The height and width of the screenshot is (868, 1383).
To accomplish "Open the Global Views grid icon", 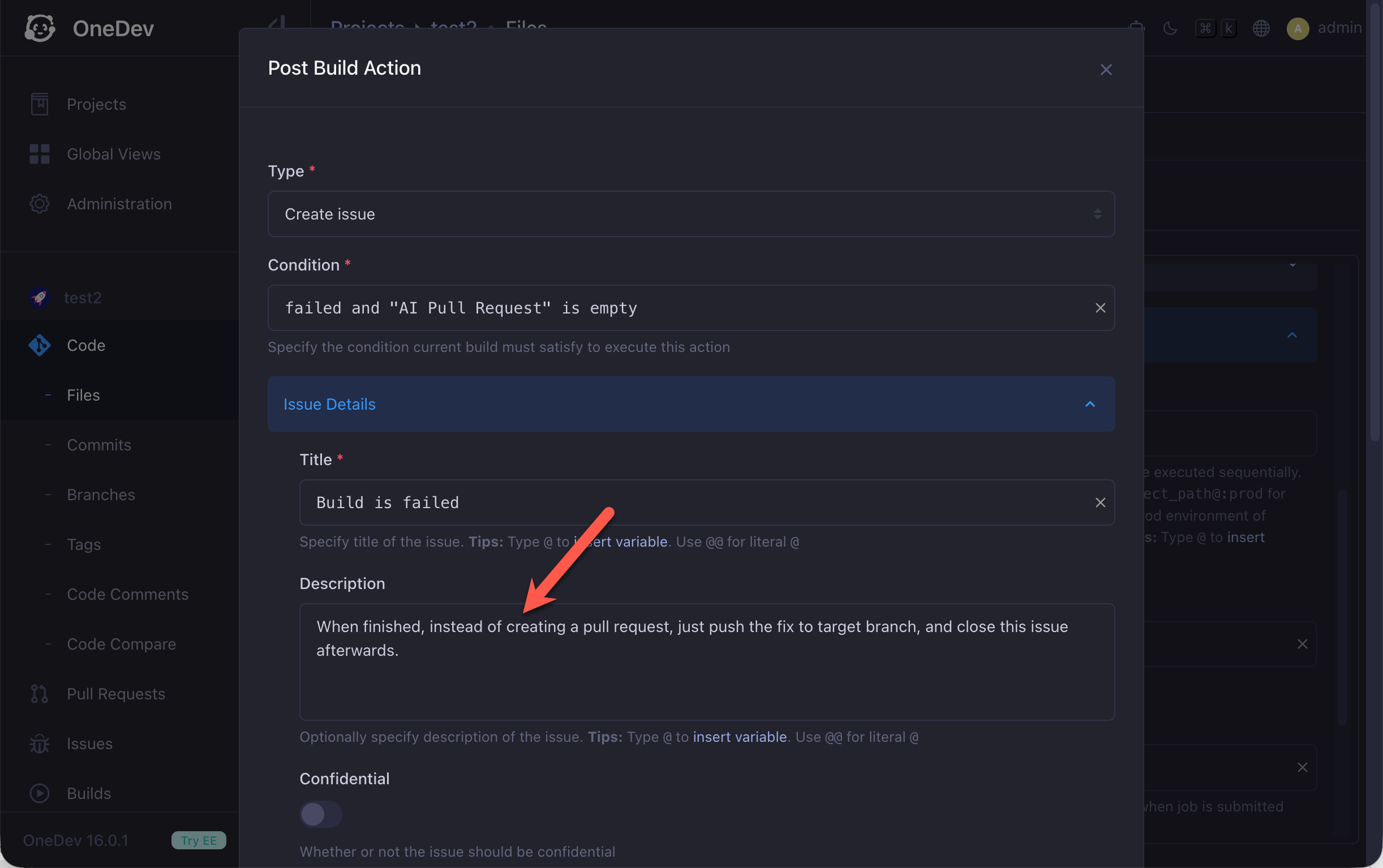I will 40,154.
